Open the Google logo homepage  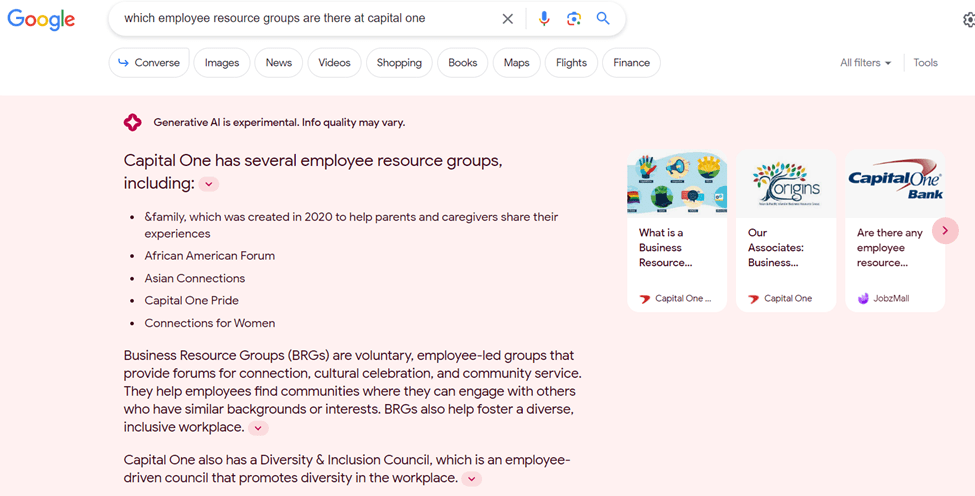[x=41, y=19]
